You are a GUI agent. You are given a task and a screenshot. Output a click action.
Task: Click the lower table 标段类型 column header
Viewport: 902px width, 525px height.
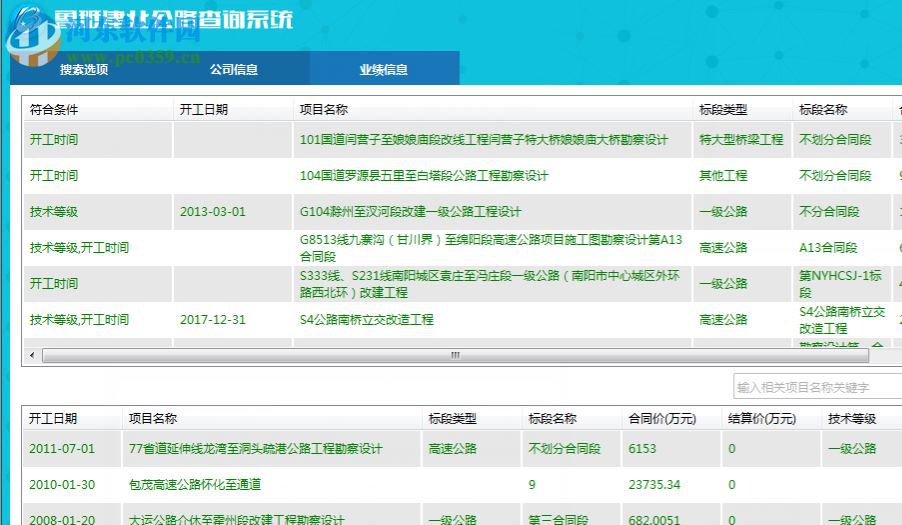click(x=471, y=419)
